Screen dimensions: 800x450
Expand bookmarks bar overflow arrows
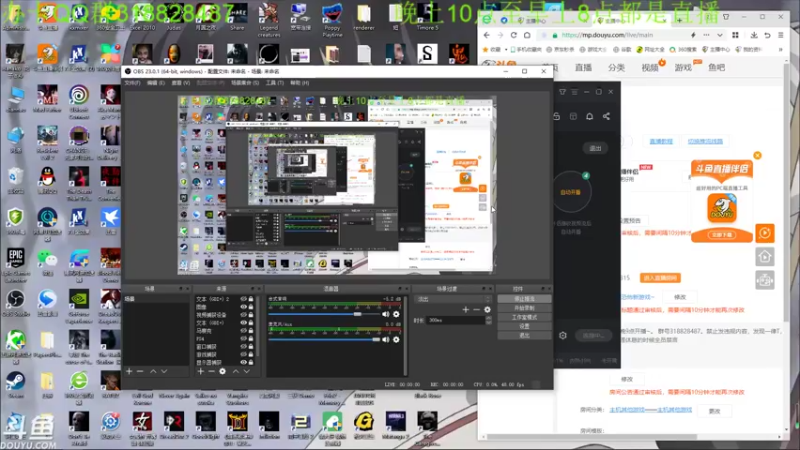pyautogui.click(x=780, y=49)
